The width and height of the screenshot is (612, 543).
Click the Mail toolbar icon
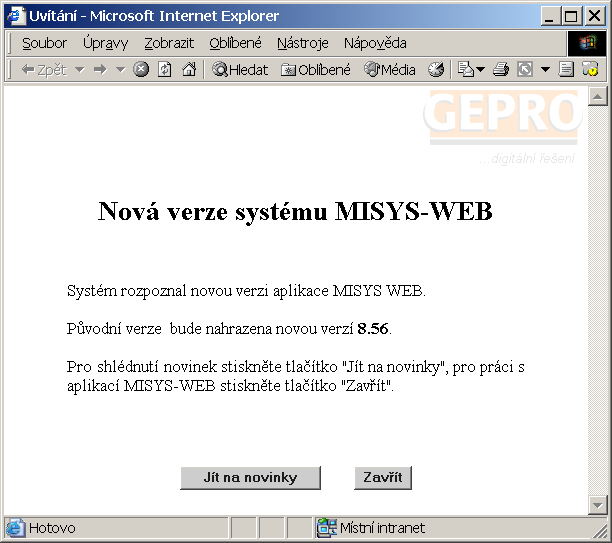[x=466, y=70]
